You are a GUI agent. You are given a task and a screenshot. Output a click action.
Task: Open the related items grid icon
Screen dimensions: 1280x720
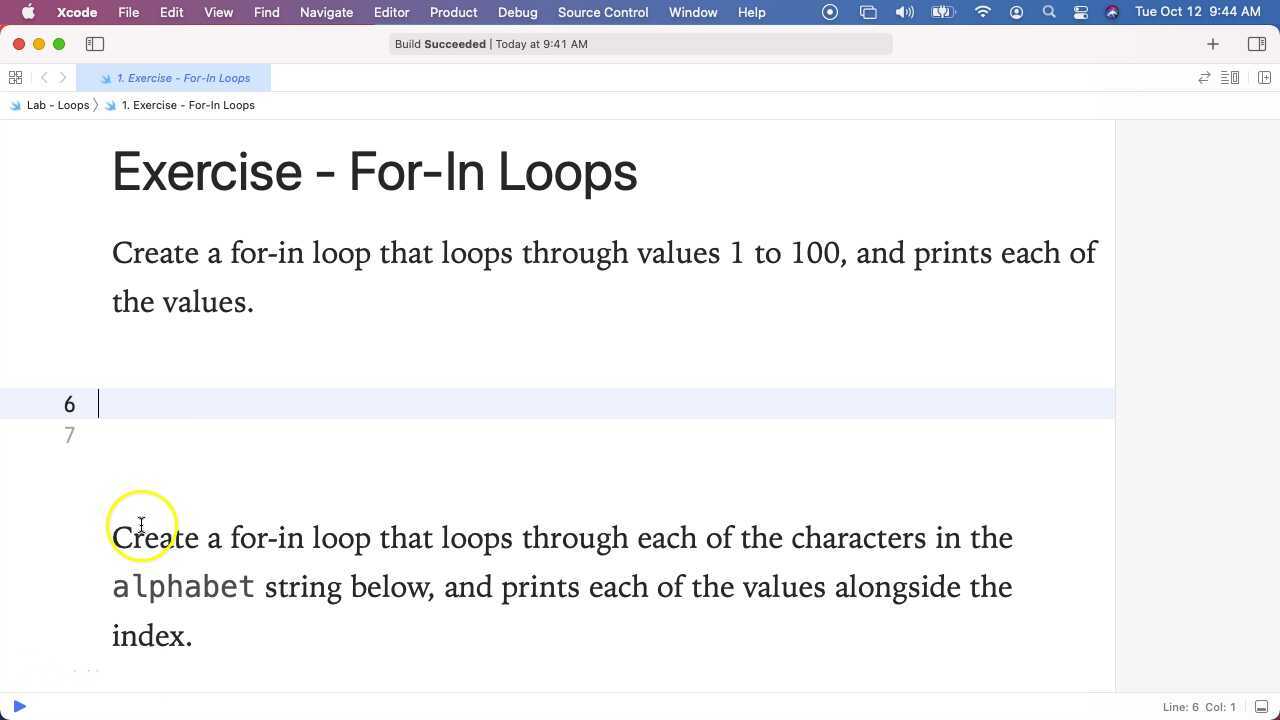click(15, 77)
